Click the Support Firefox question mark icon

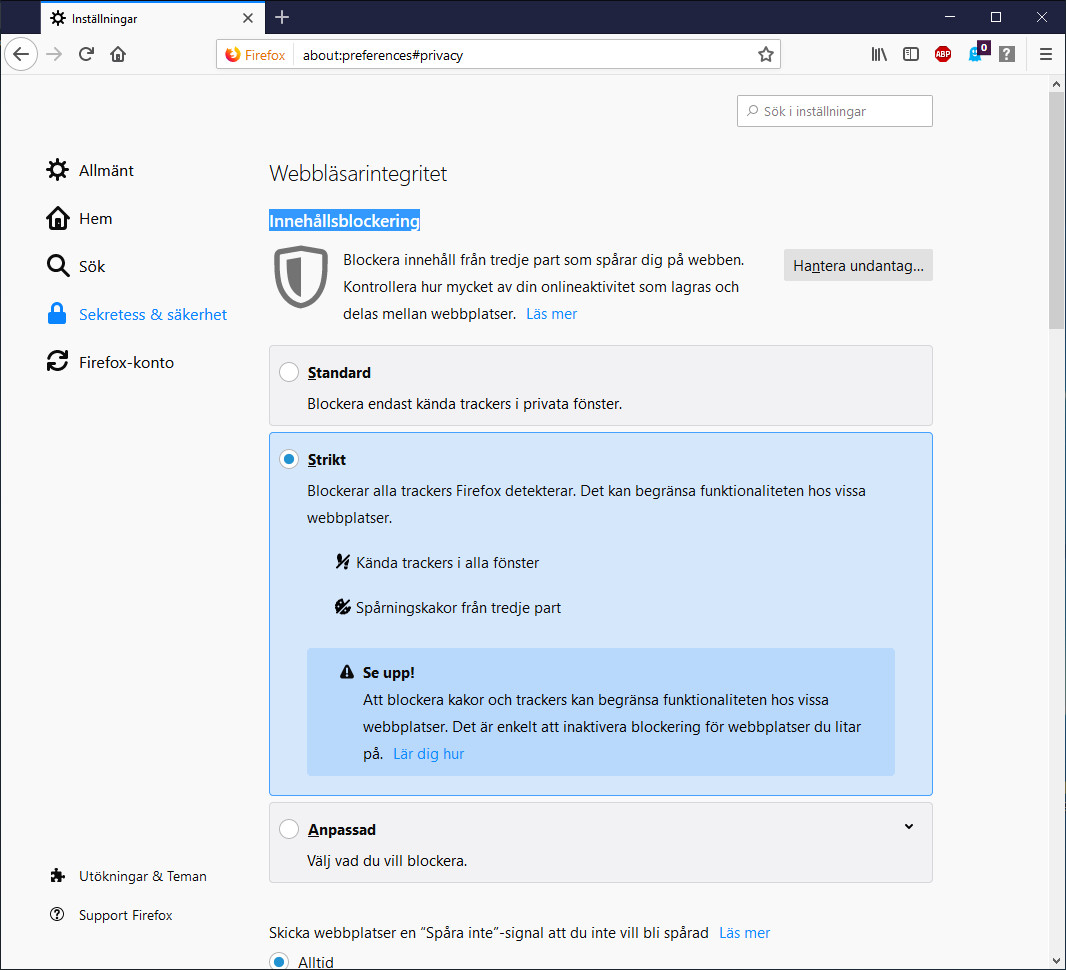(57, 915)
